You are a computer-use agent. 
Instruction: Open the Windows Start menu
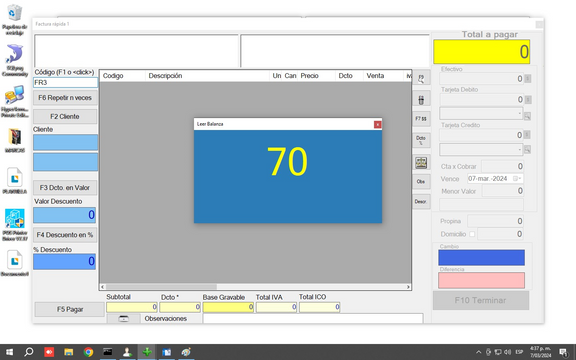tap(9, 352)
